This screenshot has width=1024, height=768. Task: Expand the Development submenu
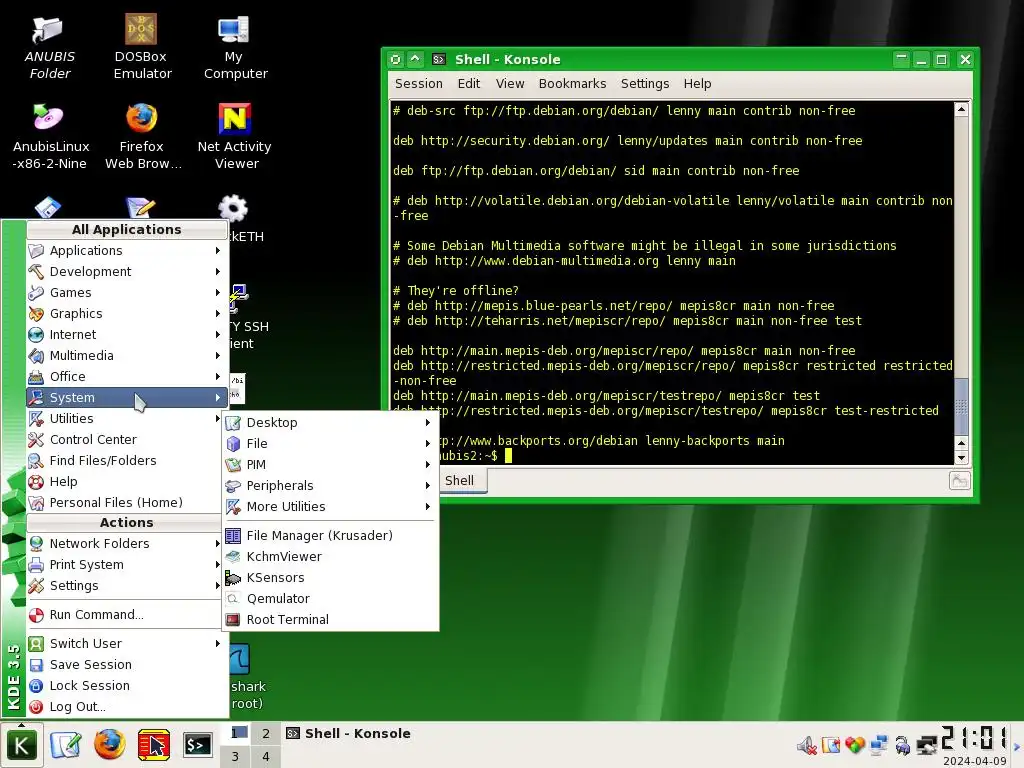[126, 271]
